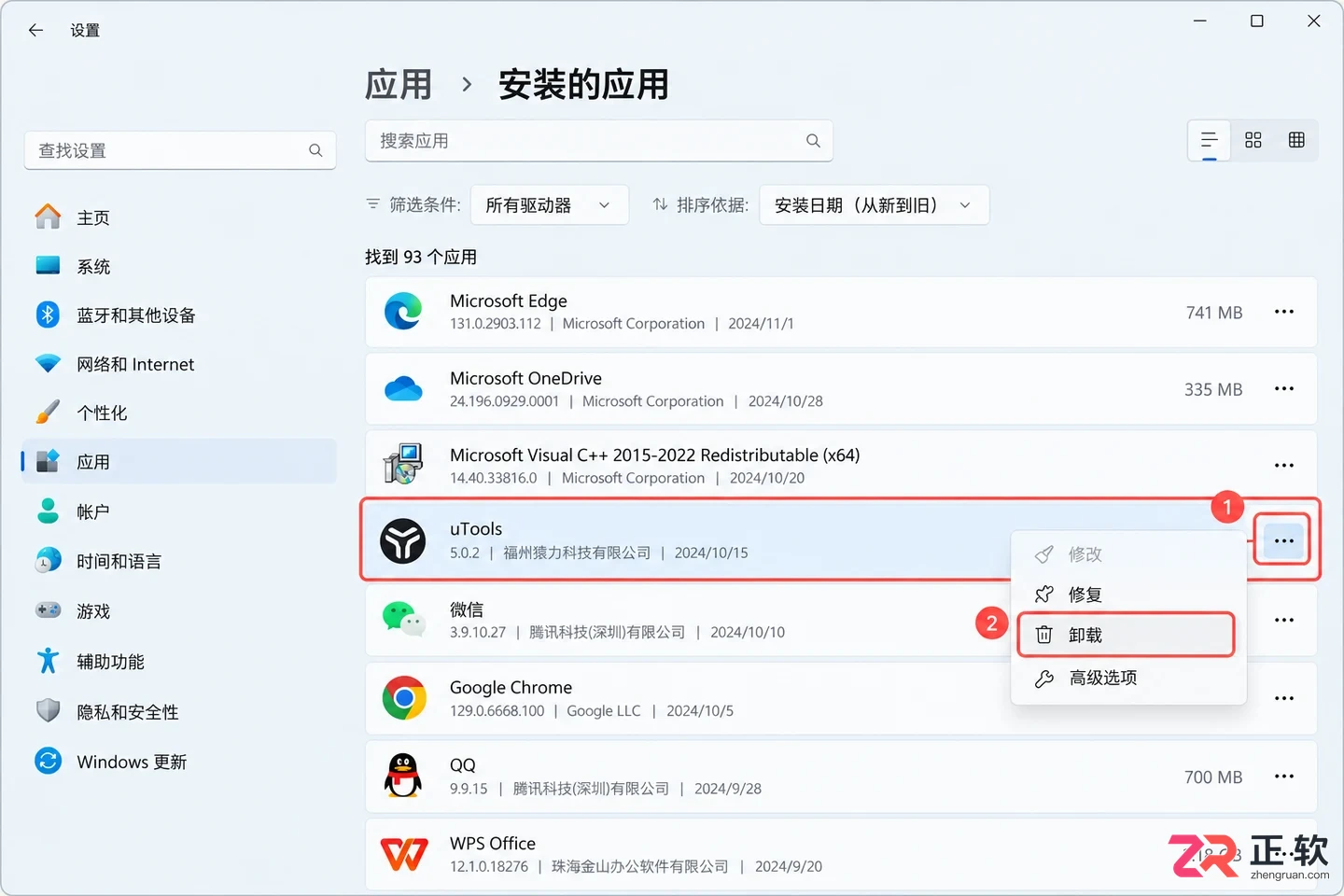Screen dimensions: 1344x896
Task: Open the 所有驱动器 filter dropdown
Action: tap(549, 205)
